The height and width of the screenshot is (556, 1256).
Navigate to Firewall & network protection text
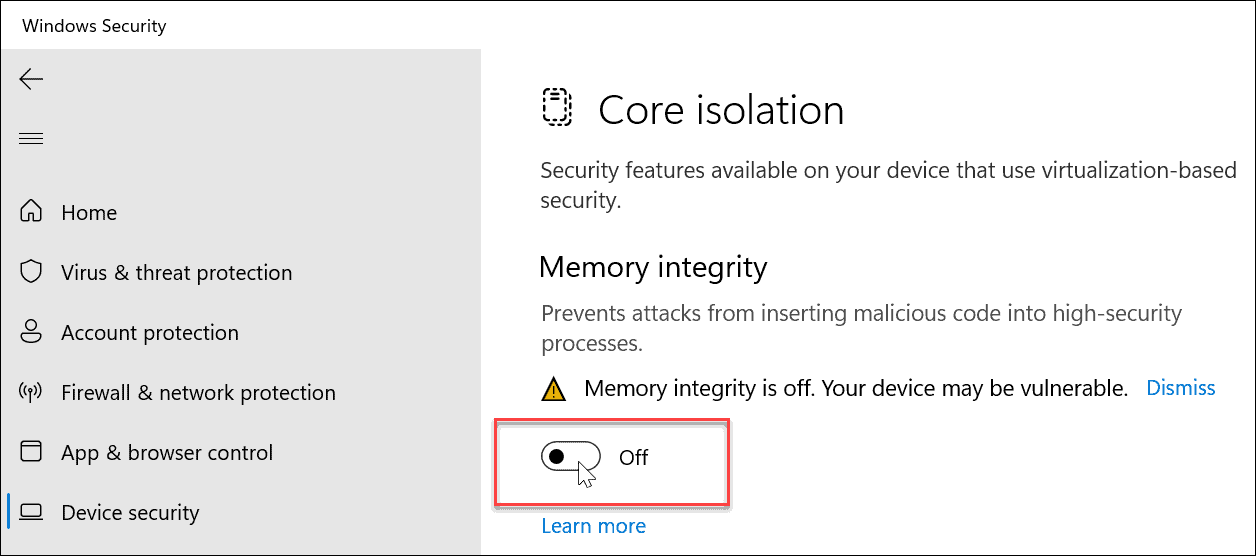pyautogui.click(x=198, y=393)
